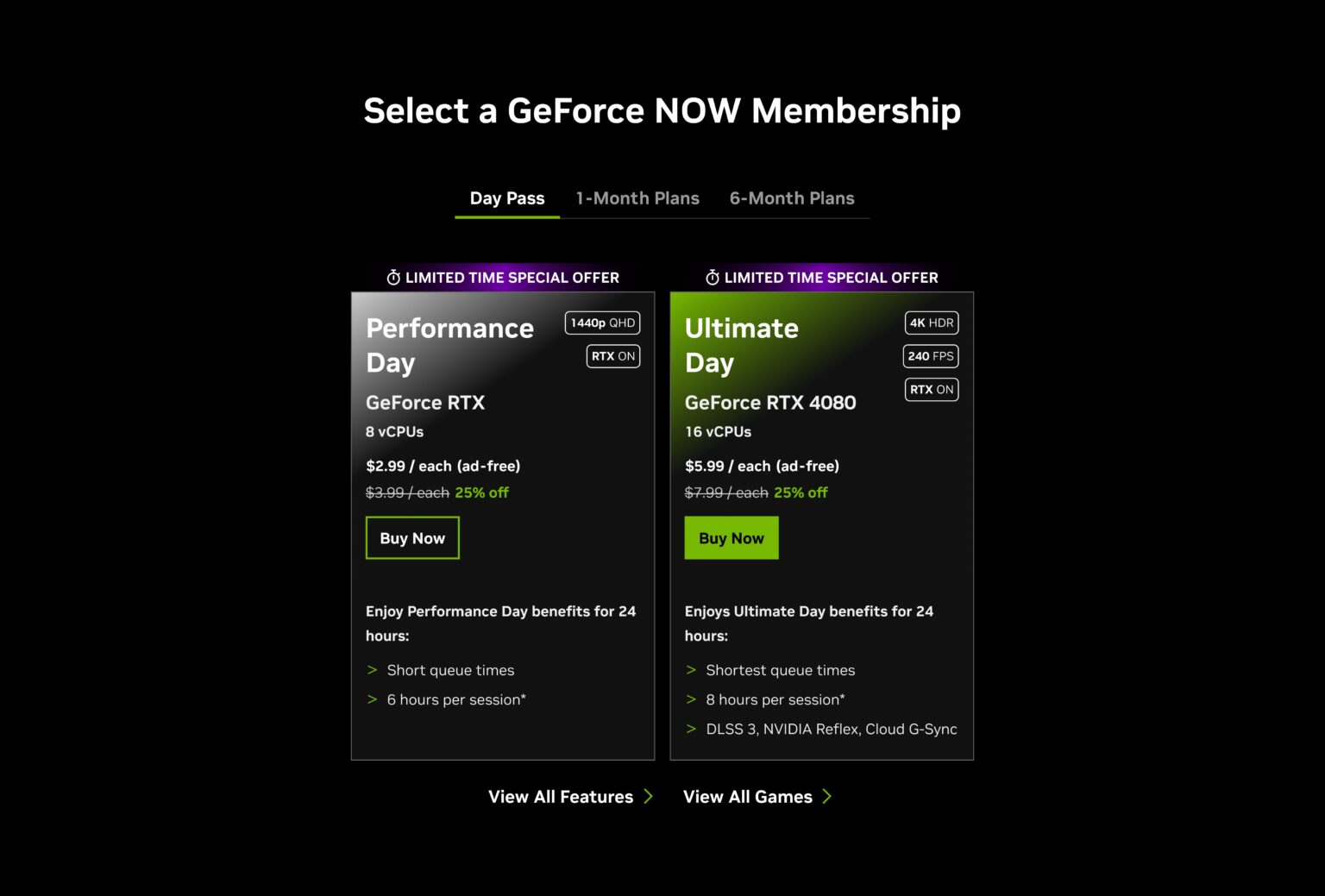Expand View All Games with its chevron arrow
The width and height of the screenshot is (1325, 896).
tap(827, 796)
